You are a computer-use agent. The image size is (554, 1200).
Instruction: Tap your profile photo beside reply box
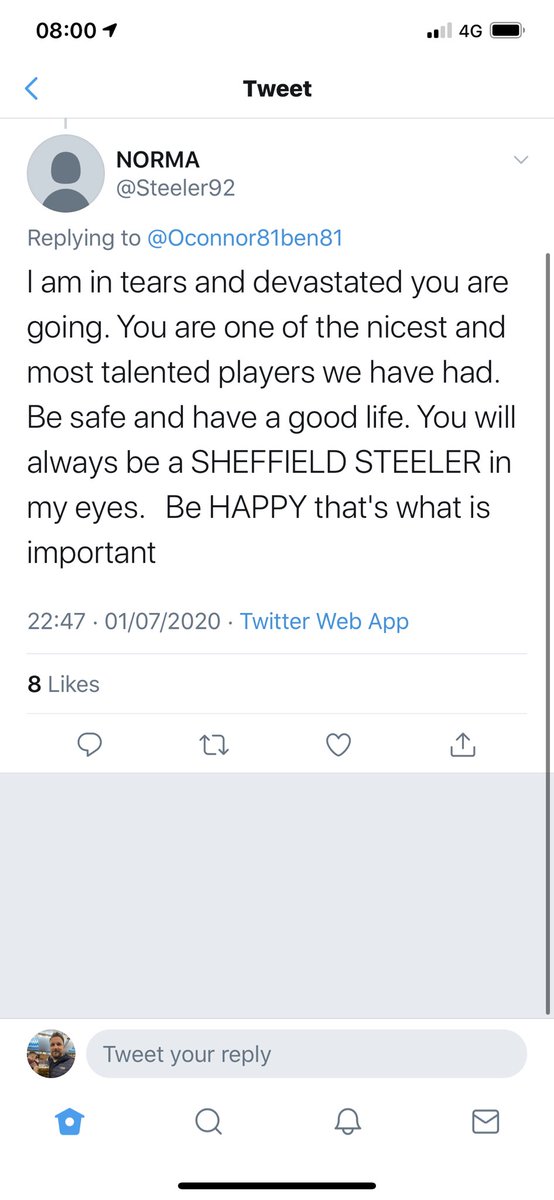click(50, 1054)
